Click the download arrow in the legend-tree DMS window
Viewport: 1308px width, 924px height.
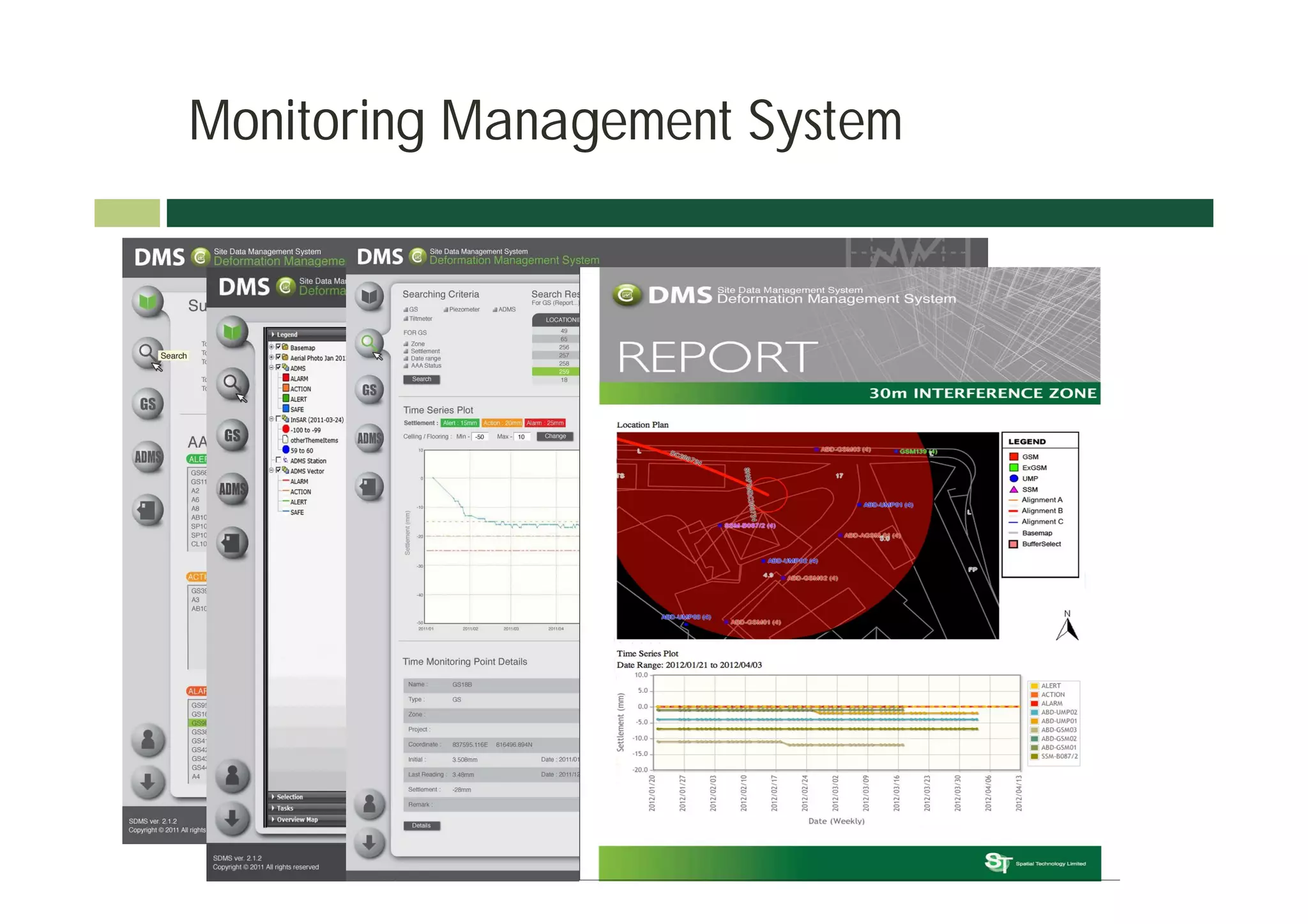click(x=232, y=818)
